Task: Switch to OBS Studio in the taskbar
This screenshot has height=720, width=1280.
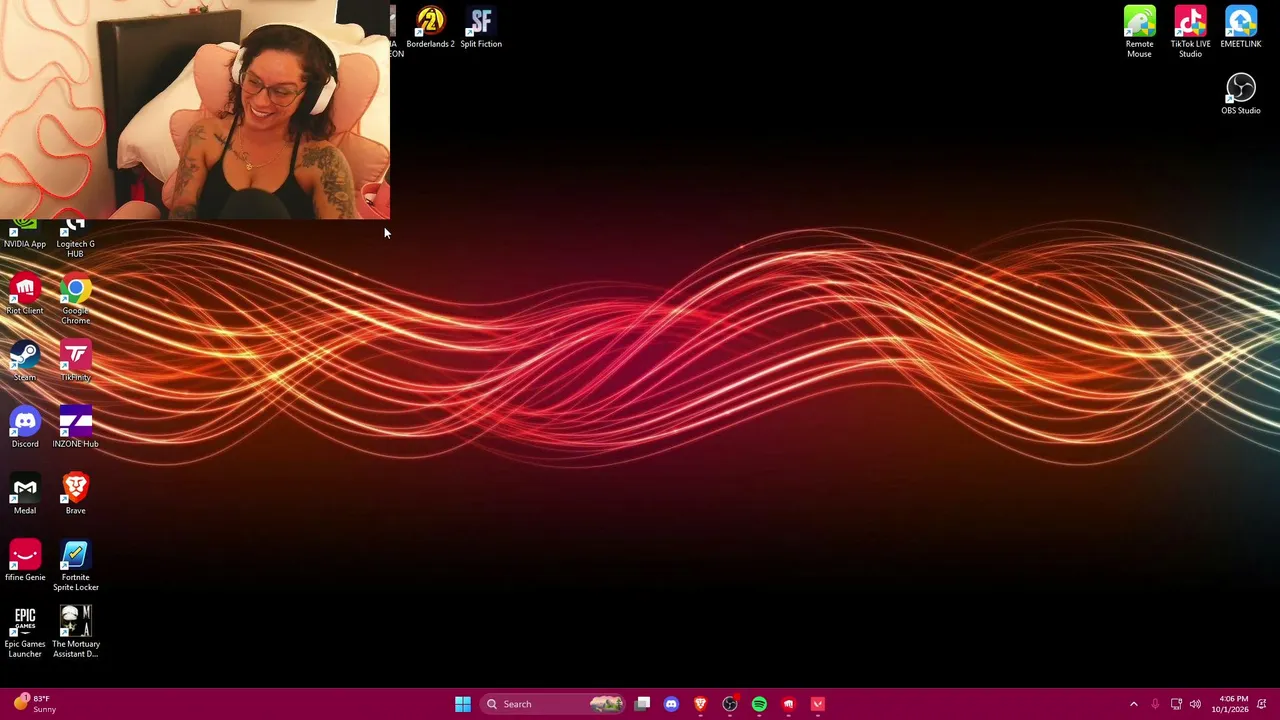Action: (x=730, y=704)
